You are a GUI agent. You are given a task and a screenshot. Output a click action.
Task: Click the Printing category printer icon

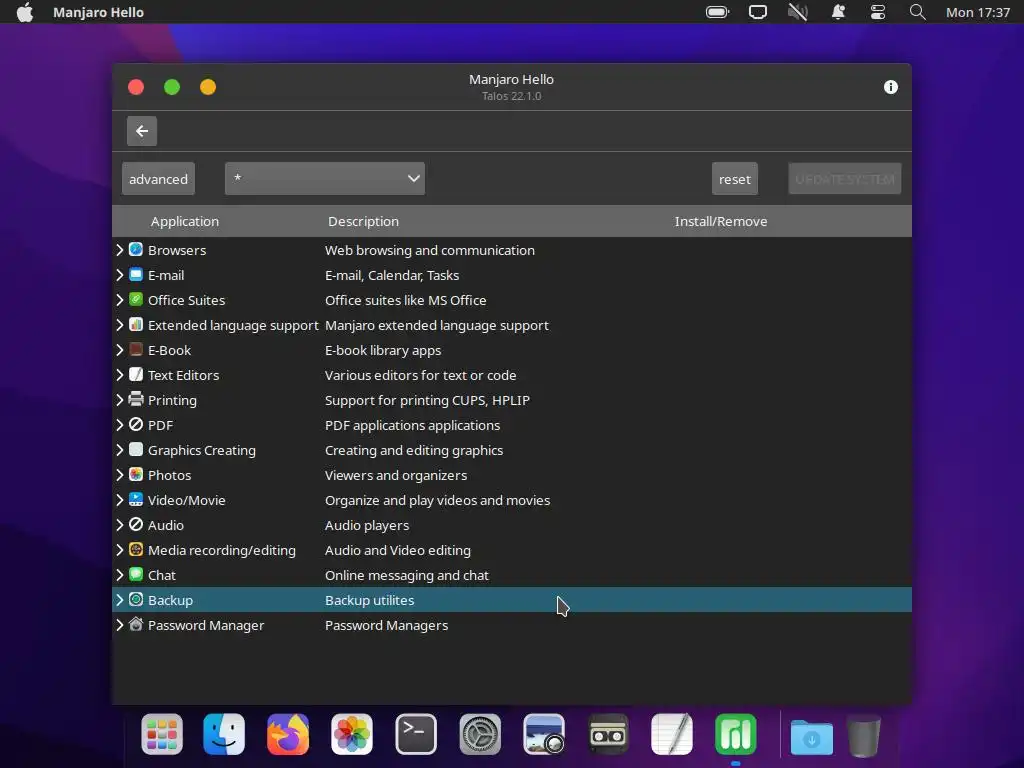(x=136, y=400)
